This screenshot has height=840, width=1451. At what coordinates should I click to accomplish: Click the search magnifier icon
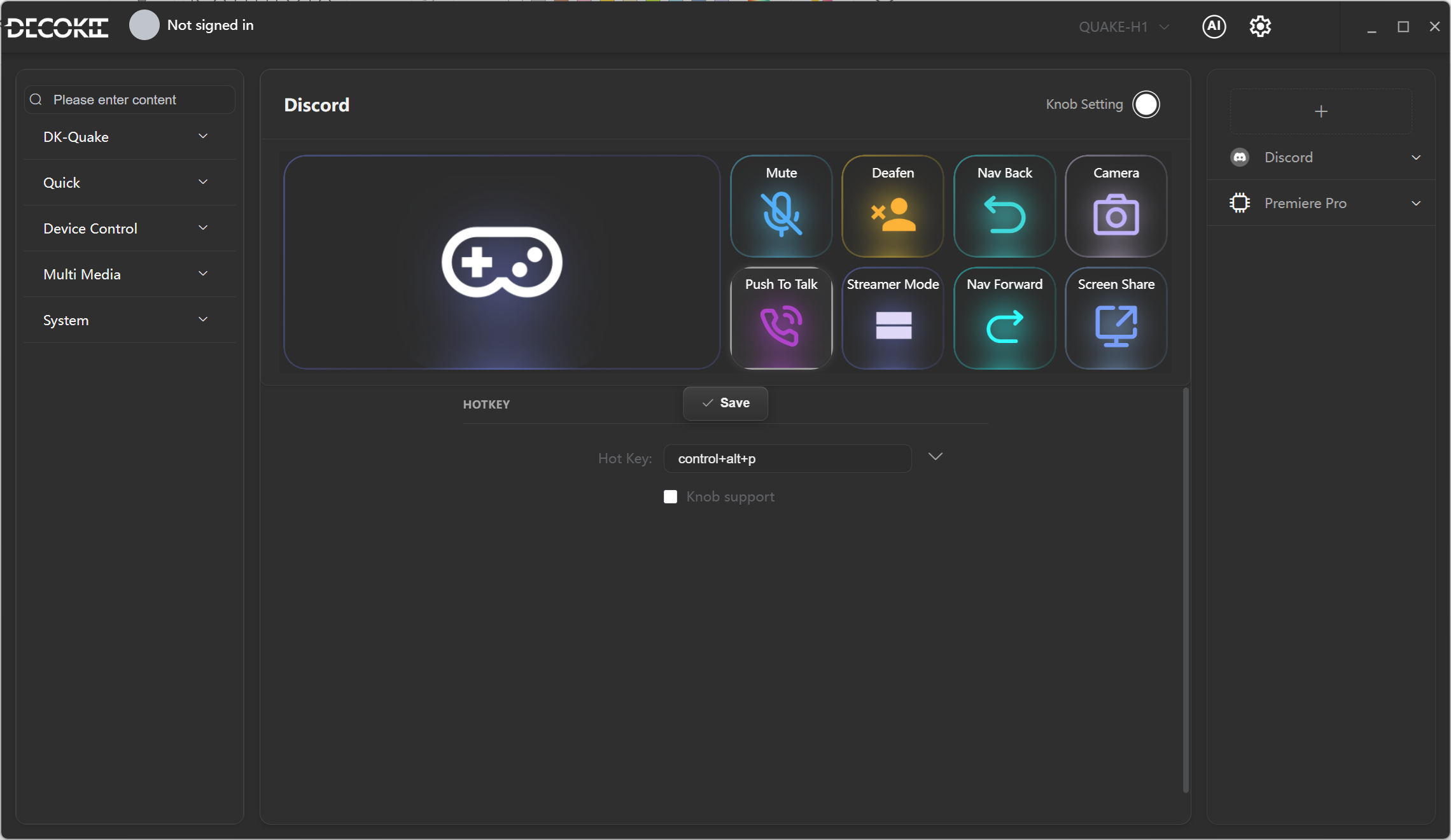click(x=36, y=100)
